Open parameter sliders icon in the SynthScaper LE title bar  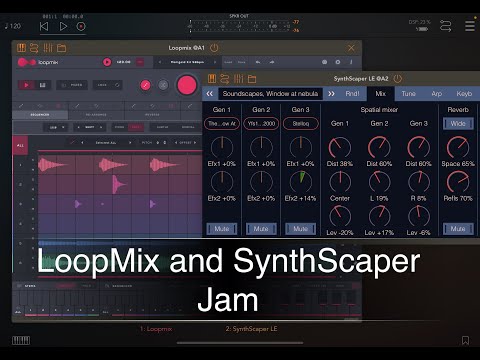[x=238, y=79]
